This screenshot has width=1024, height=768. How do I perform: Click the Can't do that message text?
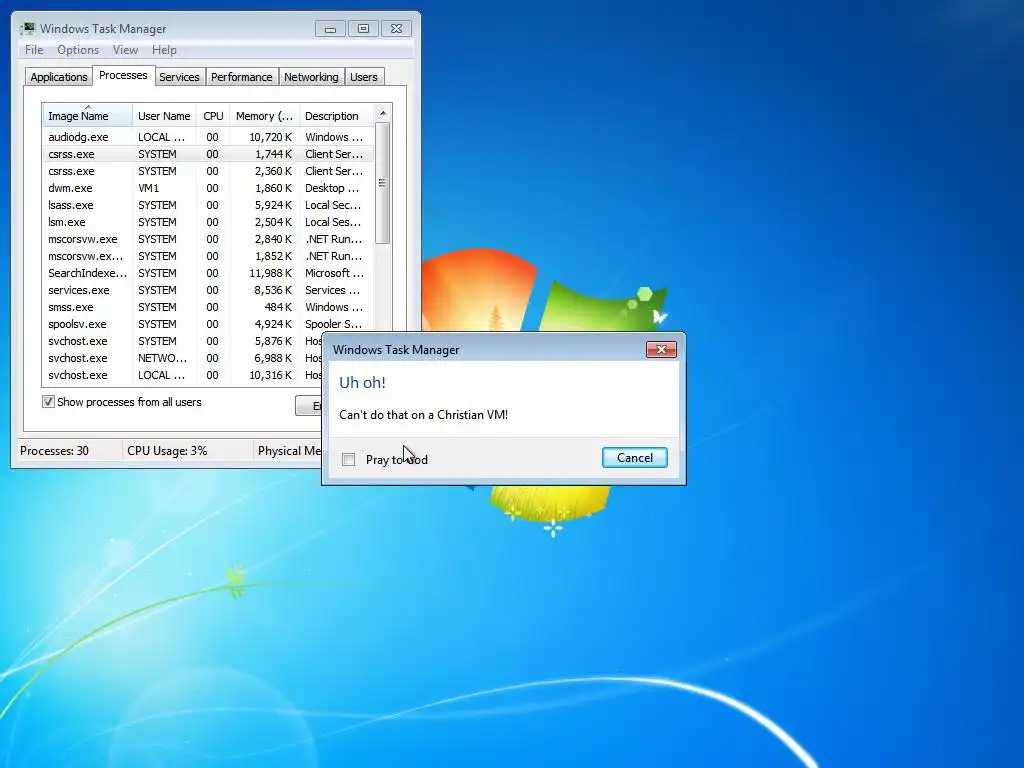(424, 415)
